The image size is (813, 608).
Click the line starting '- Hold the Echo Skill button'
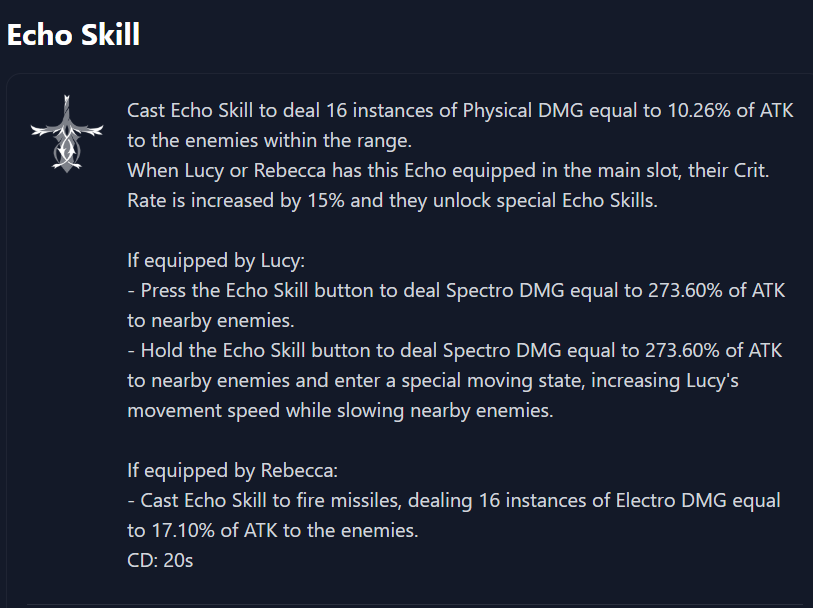point(455,350)
